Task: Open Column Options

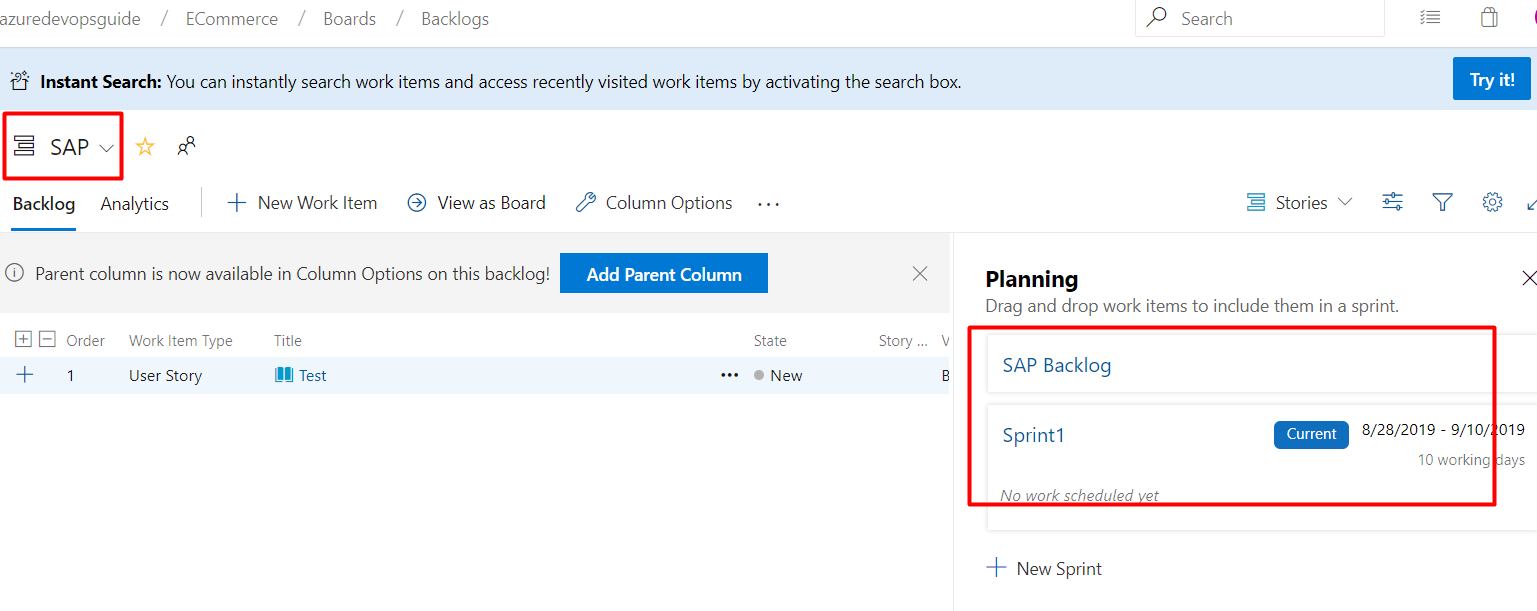Action: tap(655, 203)
